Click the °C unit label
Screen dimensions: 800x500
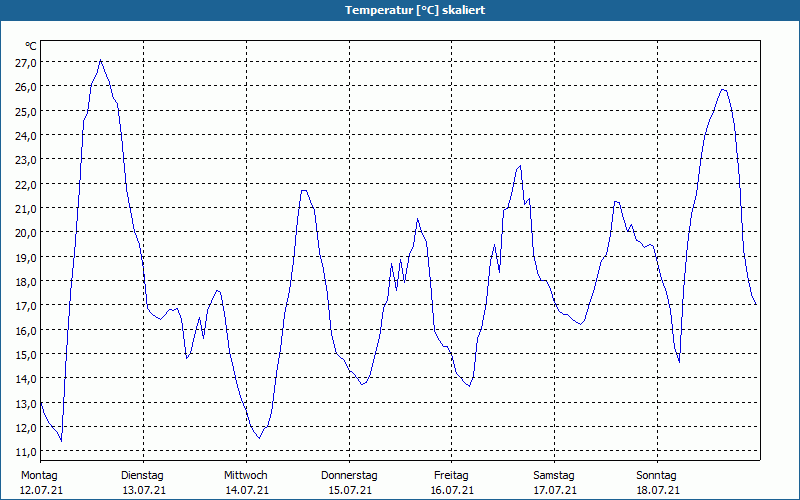pos(31,46)
